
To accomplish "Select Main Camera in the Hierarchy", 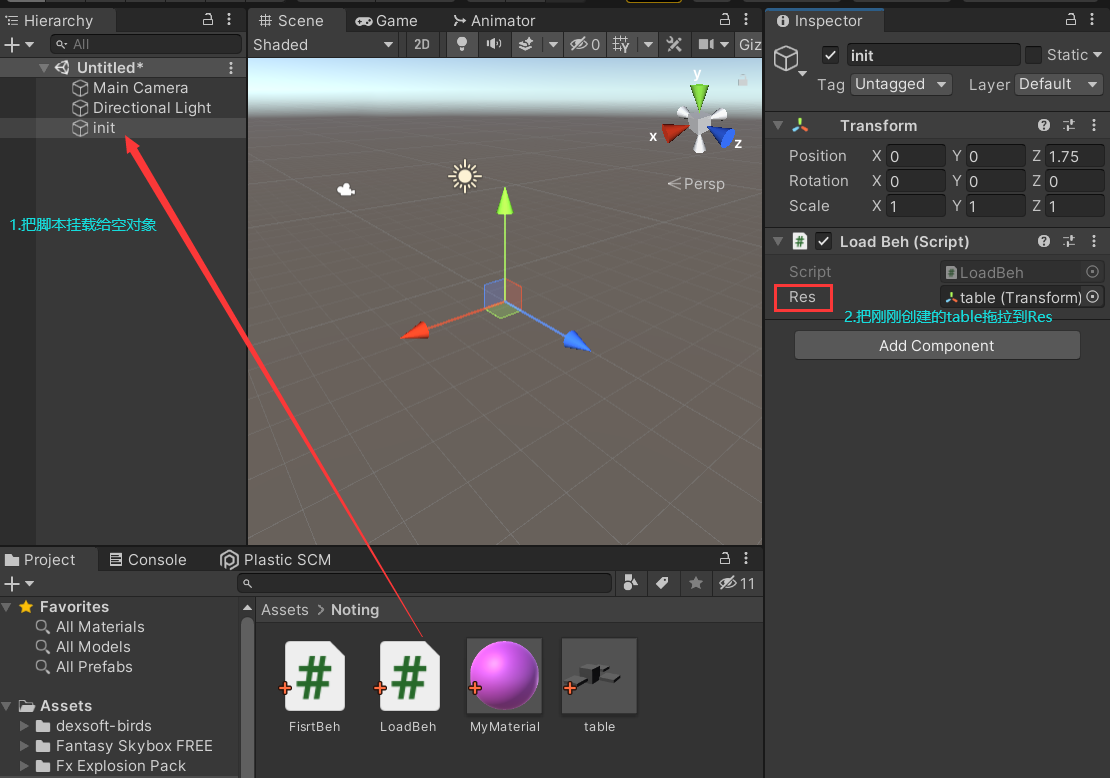I will pyautogui.click(x=140, y=88).
